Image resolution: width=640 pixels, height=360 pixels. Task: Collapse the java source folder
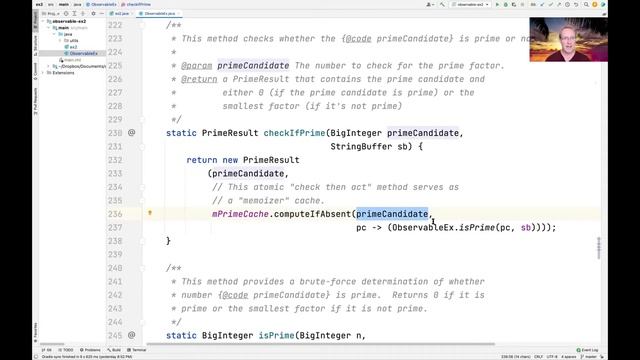pos(54,34)
